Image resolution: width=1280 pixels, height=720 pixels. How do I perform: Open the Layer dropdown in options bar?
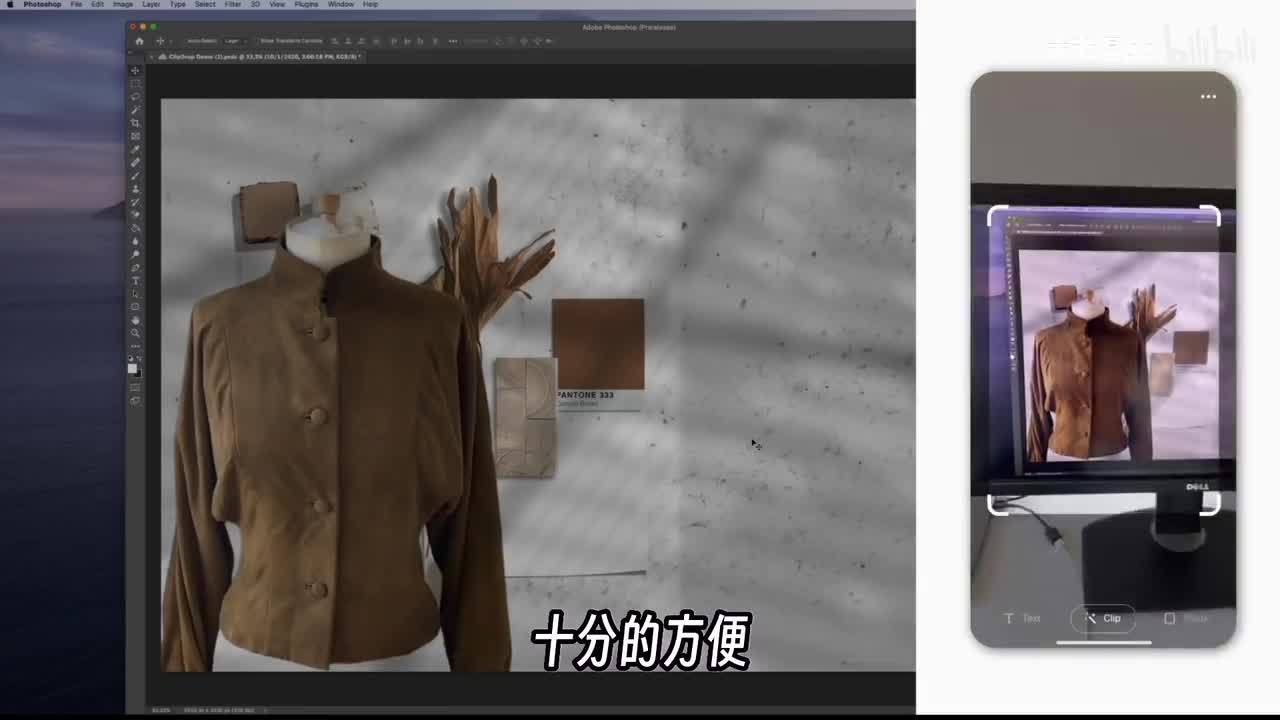[x=234, y=41]
